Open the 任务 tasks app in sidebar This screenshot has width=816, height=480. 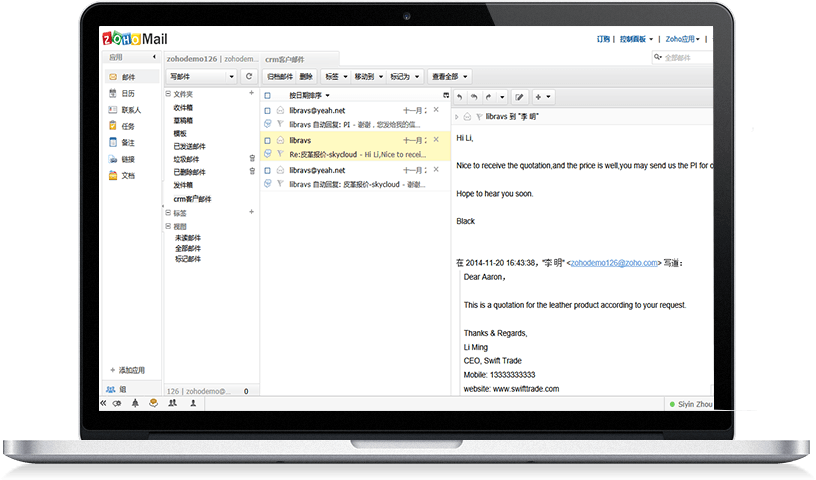(127, 126)
